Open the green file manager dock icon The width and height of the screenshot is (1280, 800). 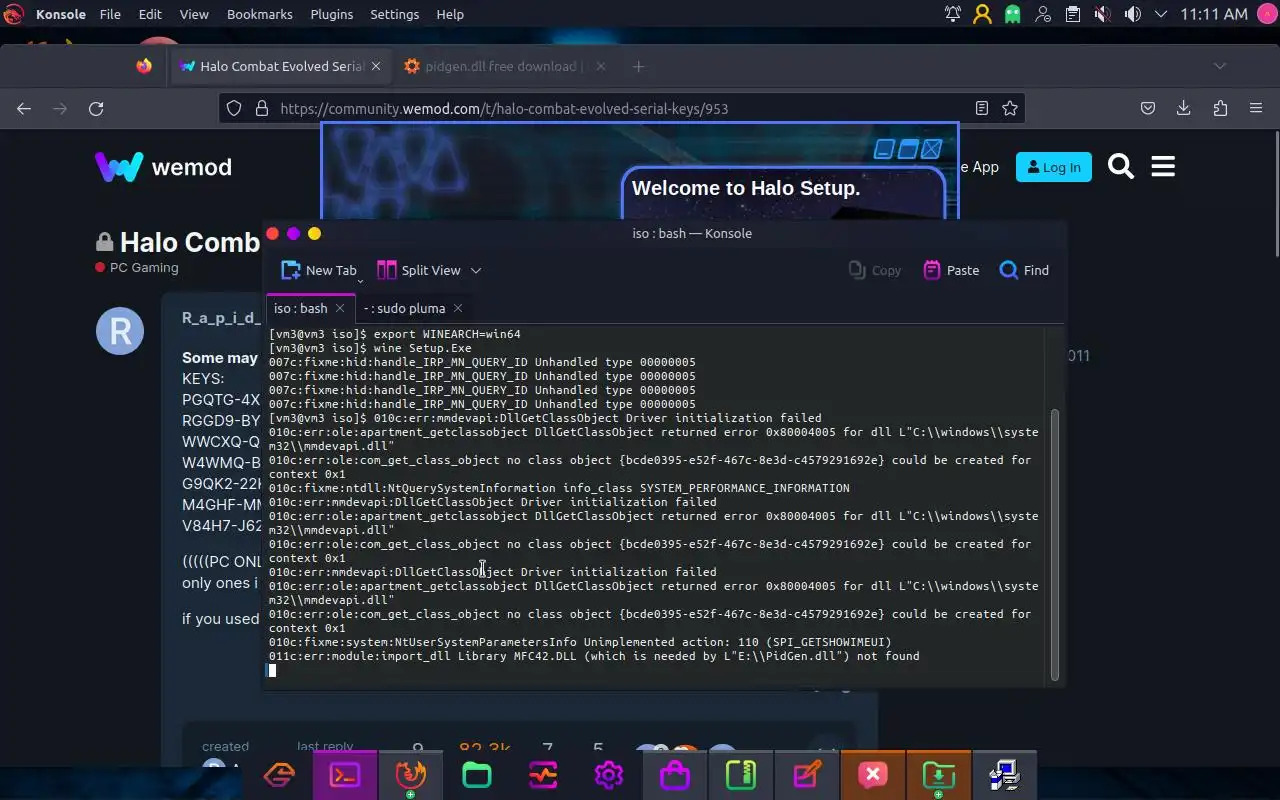477,775
